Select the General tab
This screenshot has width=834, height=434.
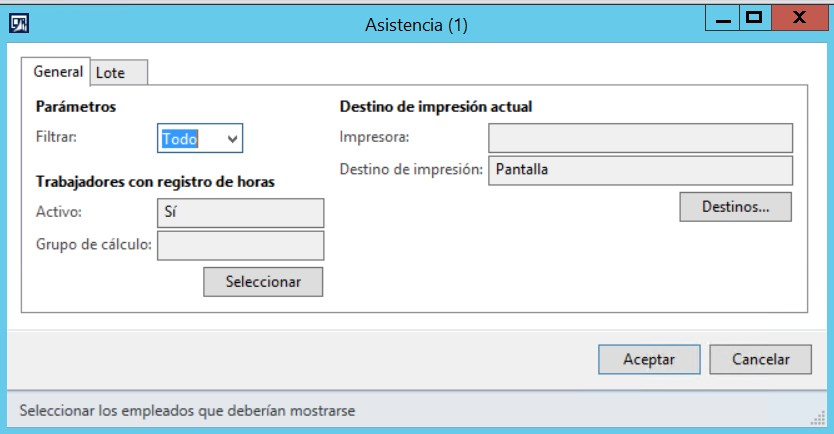click(56, 71)
